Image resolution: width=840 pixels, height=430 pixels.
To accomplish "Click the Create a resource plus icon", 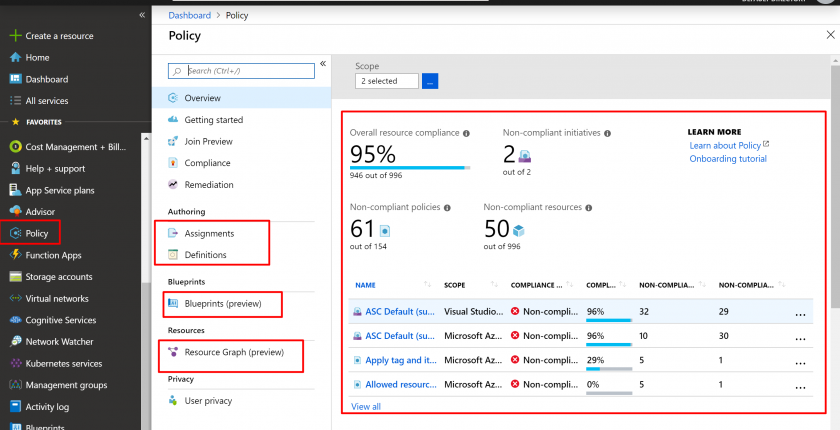I will 15,36.
